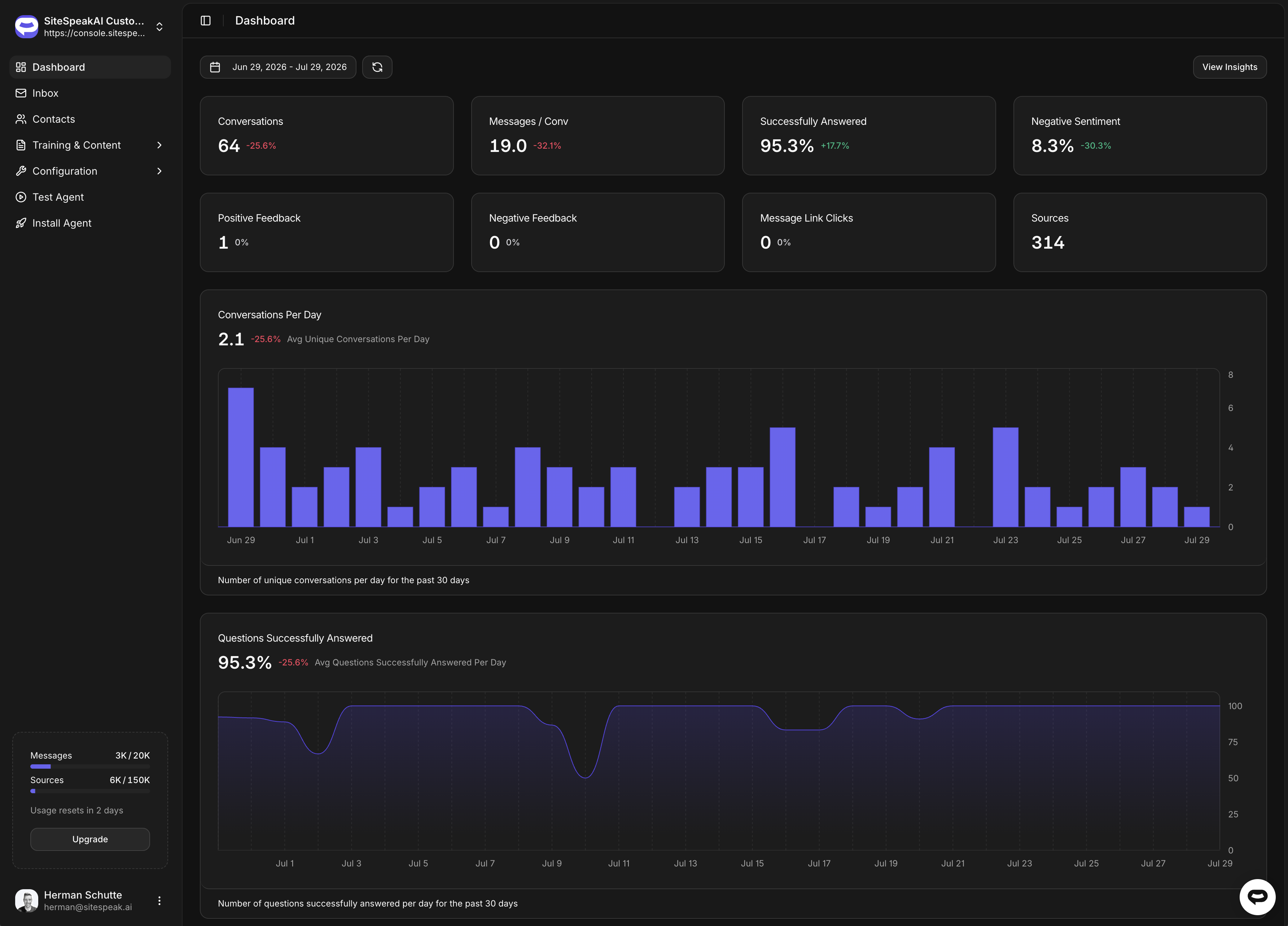
Task: Click the Inbox envelope icon
Action: click(x=21, y=93)
